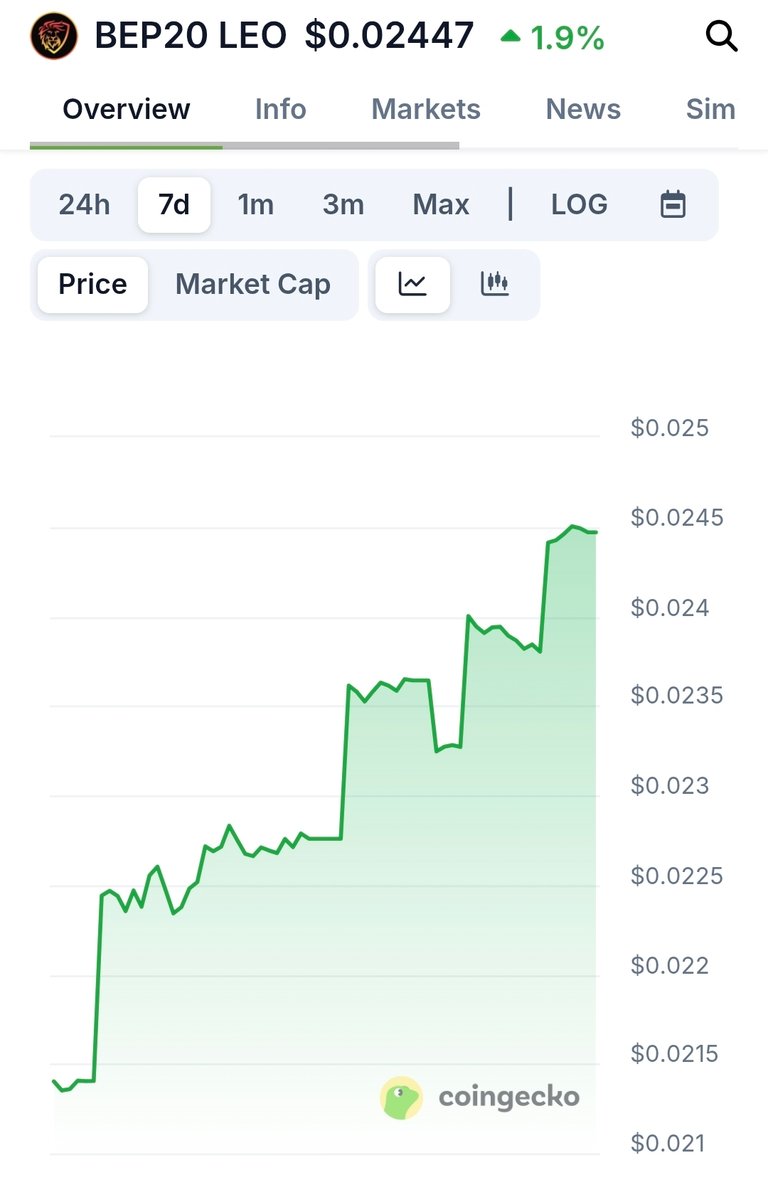This screenshot has height=1193, width=768.
Task: Switch to the Markets tab
Action: 426,110
